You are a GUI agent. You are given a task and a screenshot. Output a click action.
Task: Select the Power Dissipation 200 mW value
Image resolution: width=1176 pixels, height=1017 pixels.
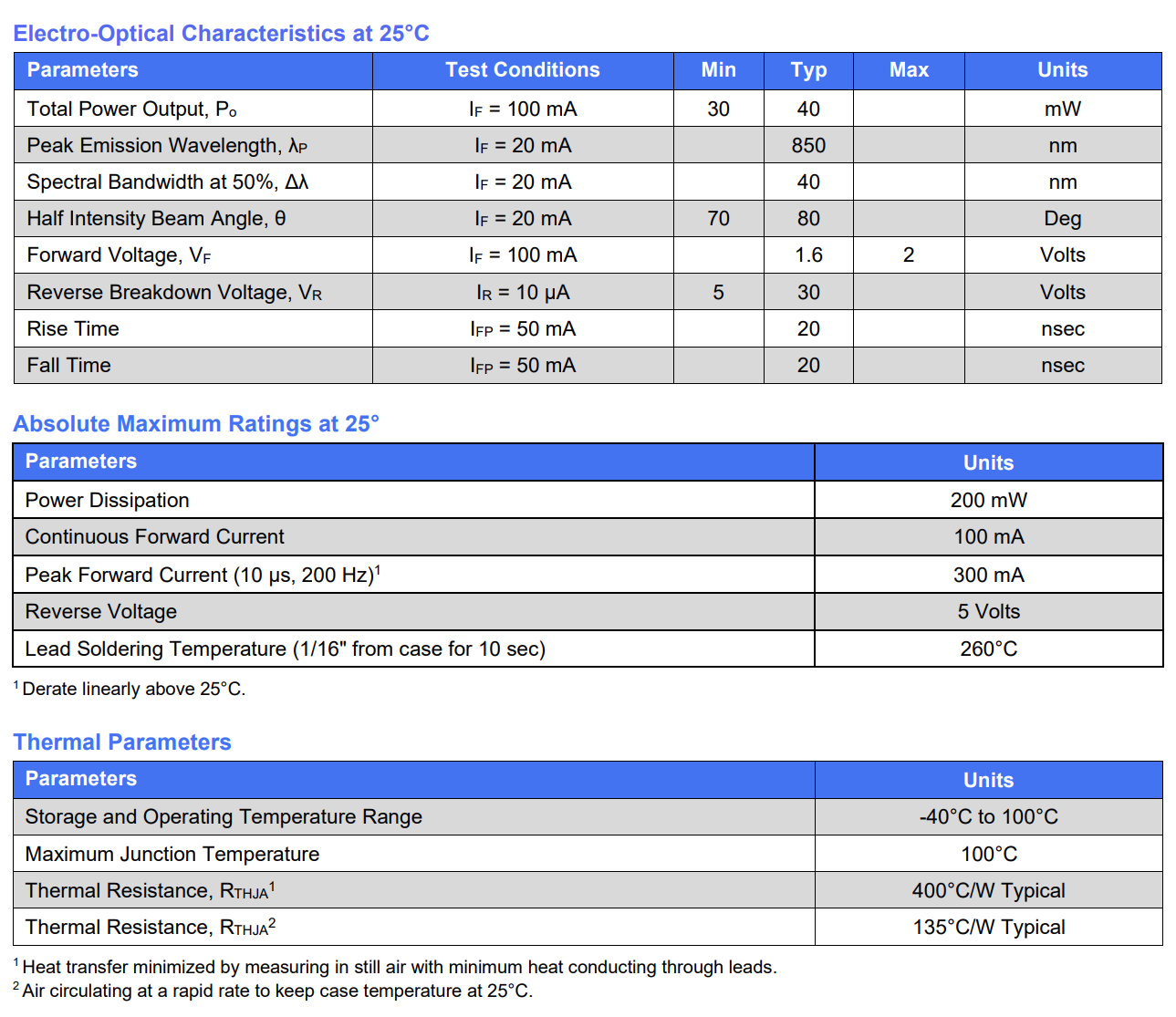(988, 501)
